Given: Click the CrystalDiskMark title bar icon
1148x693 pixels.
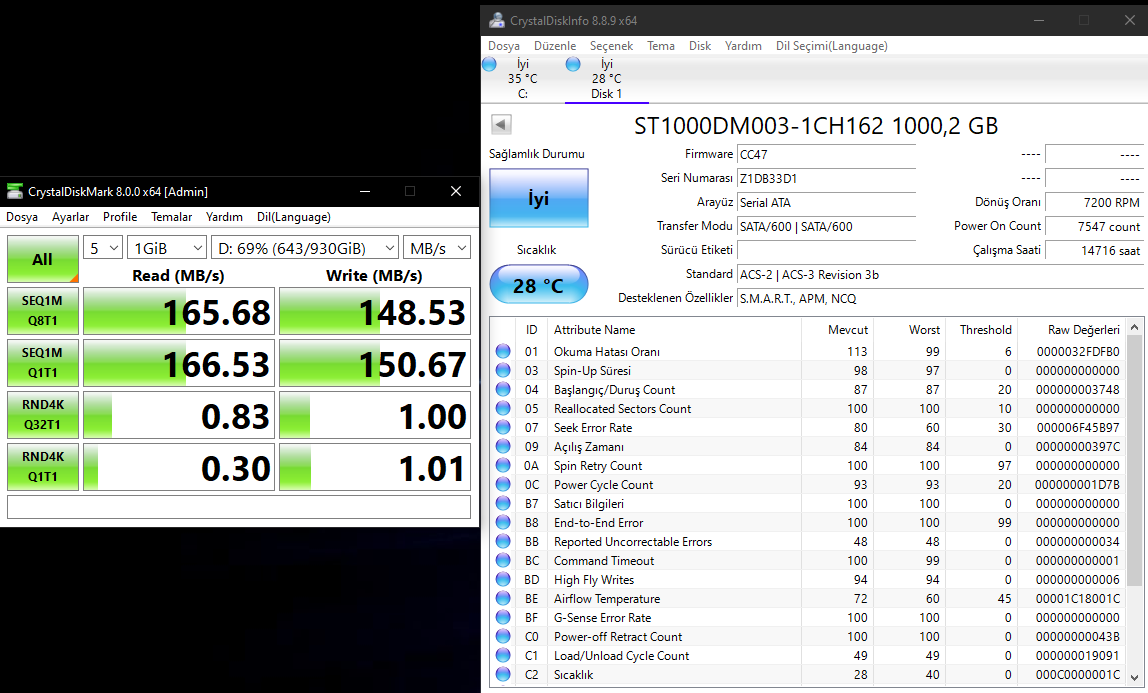Looking at the screenshot, I should coord(14,191).
